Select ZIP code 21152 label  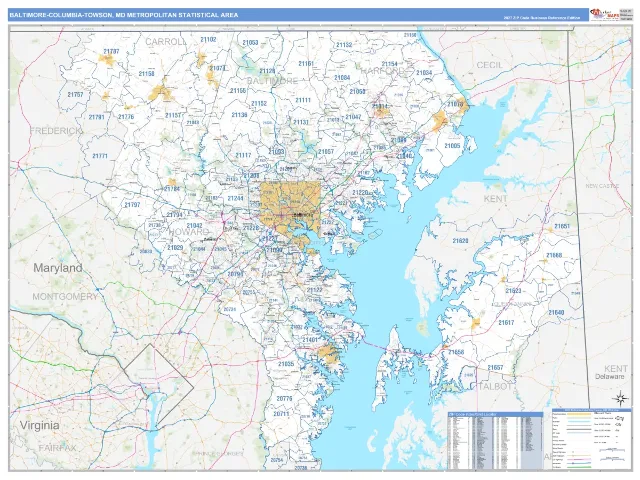click(259, 104)
